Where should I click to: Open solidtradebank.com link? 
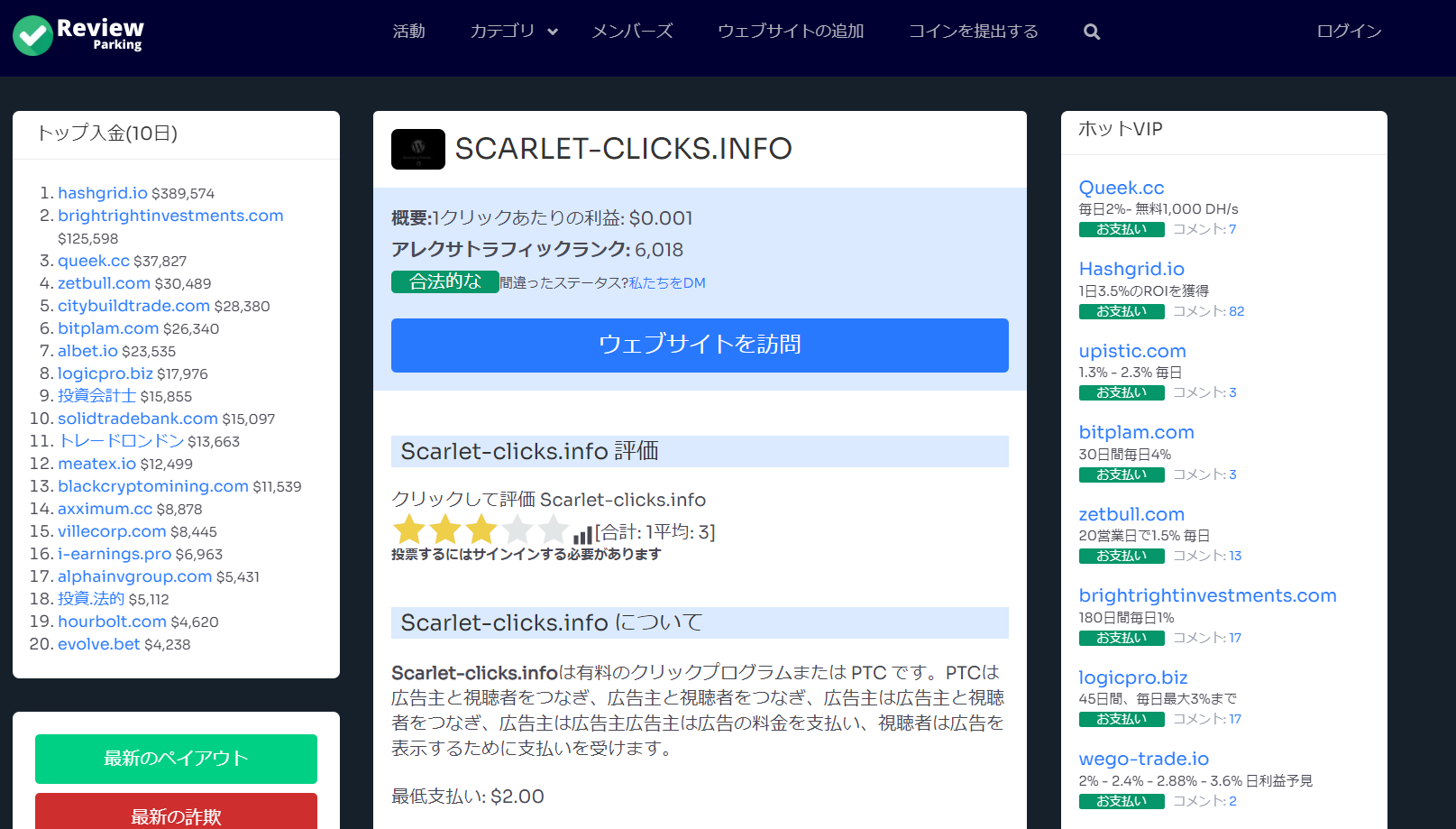coord(138,419)
